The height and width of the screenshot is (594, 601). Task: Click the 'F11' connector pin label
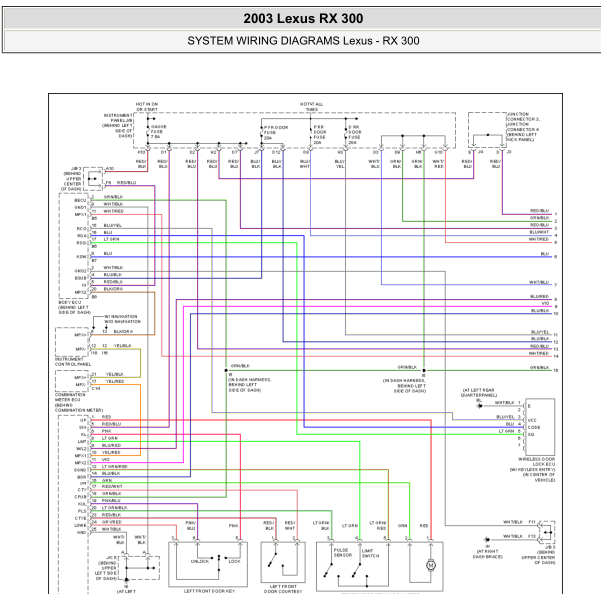click(532, 522)
